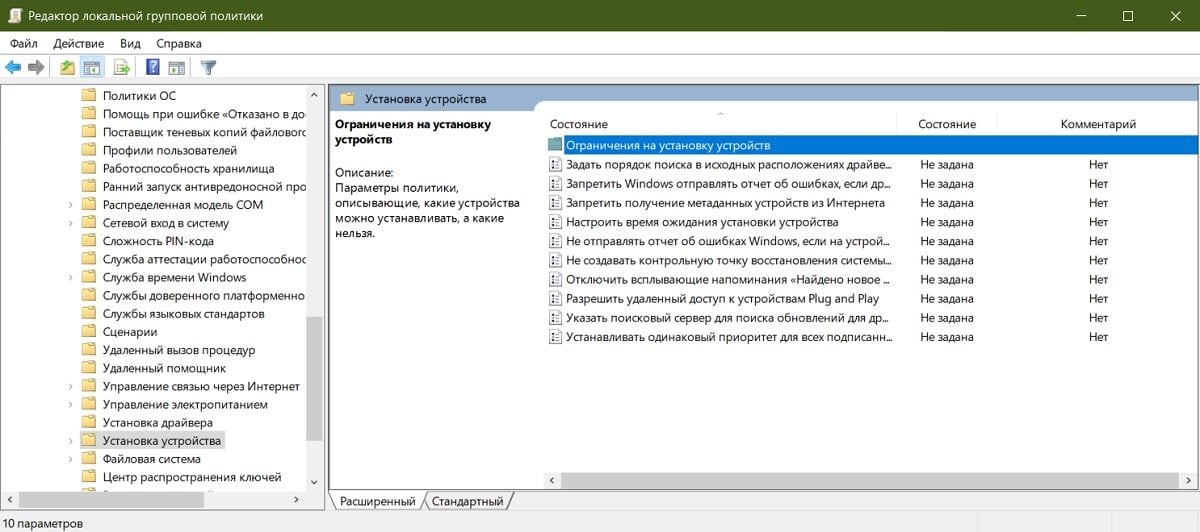Switch to the Стандартный tab

click(468, 500)
